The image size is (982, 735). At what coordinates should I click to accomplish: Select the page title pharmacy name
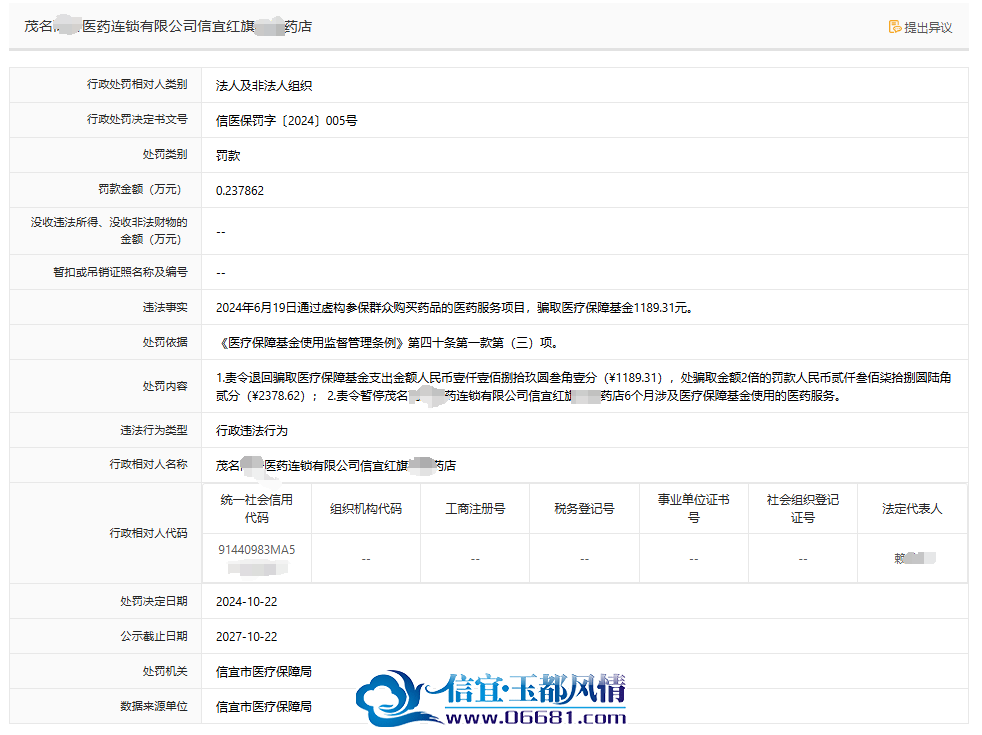pyautogui.click(x=168, y=26)
